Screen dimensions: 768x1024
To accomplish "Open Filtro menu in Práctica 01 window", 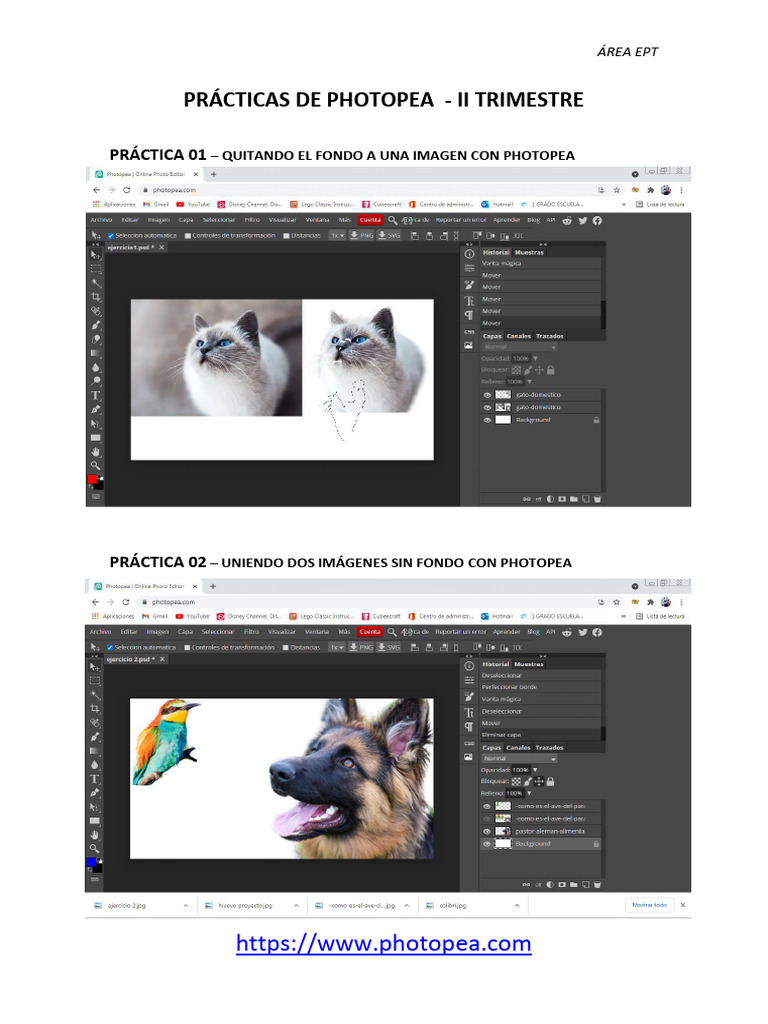I will [x=252, y=220].
